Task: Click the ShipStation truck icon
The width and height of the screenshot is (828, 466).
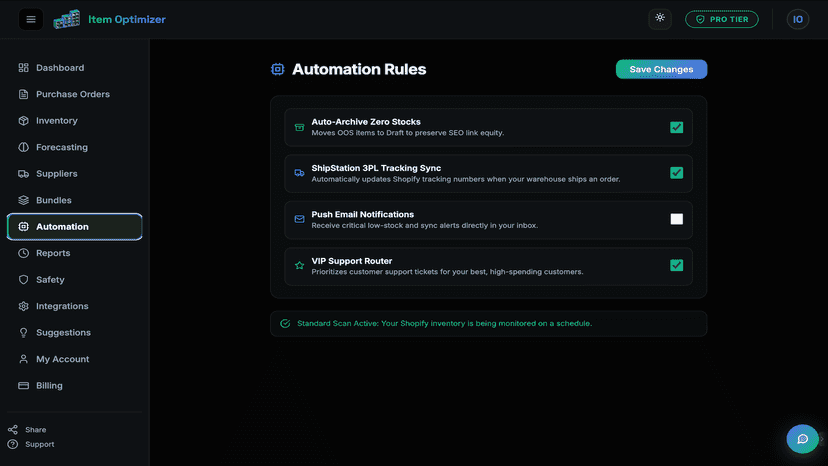Action: (x=299, y=173)
